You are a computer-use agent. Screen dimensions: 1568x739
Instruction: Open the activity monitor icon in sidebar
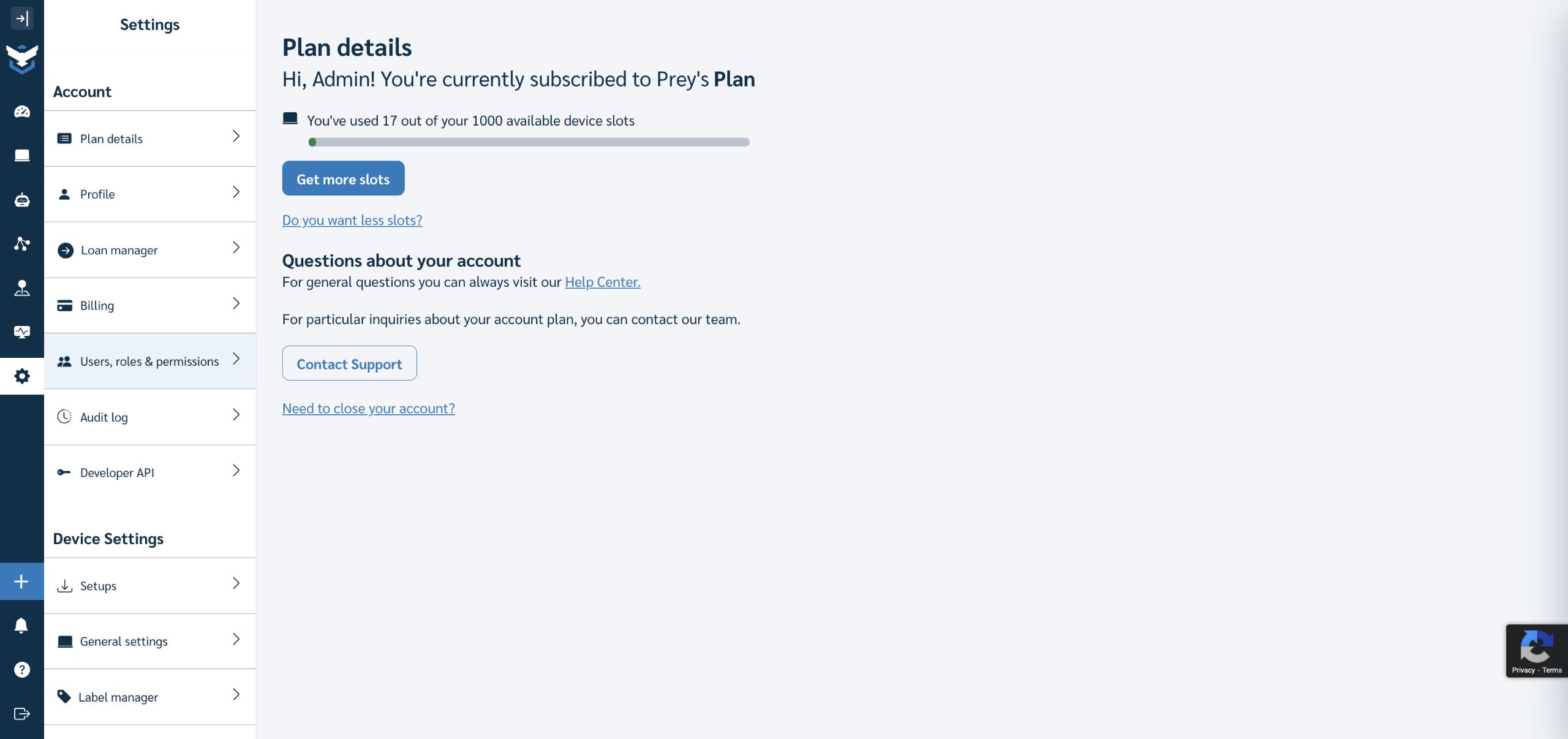coord(22,332)
